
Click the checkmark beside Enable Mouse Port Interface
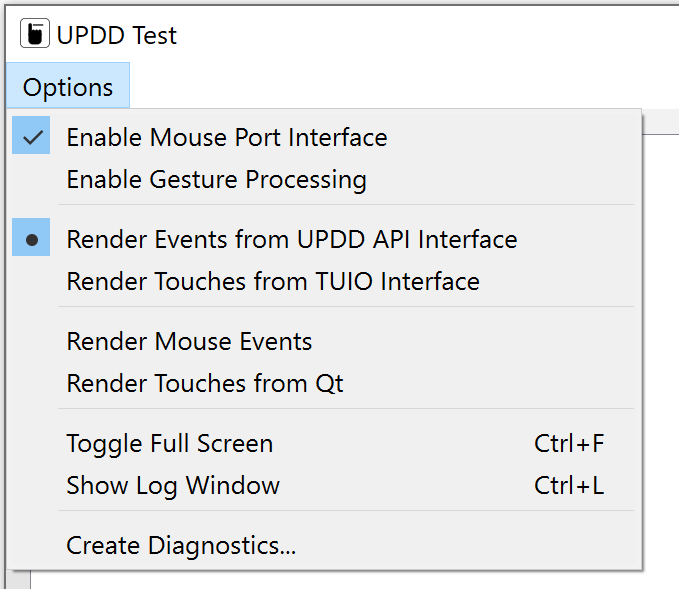click(x=31, y=135)
